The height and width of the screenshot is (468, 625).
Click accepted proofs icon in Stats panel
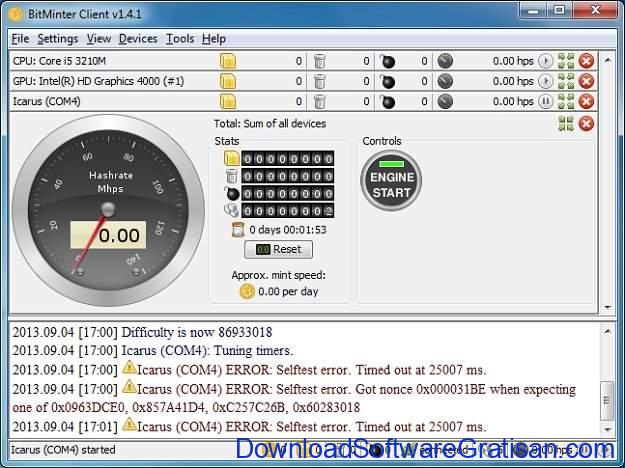click(x=232, y=159)
